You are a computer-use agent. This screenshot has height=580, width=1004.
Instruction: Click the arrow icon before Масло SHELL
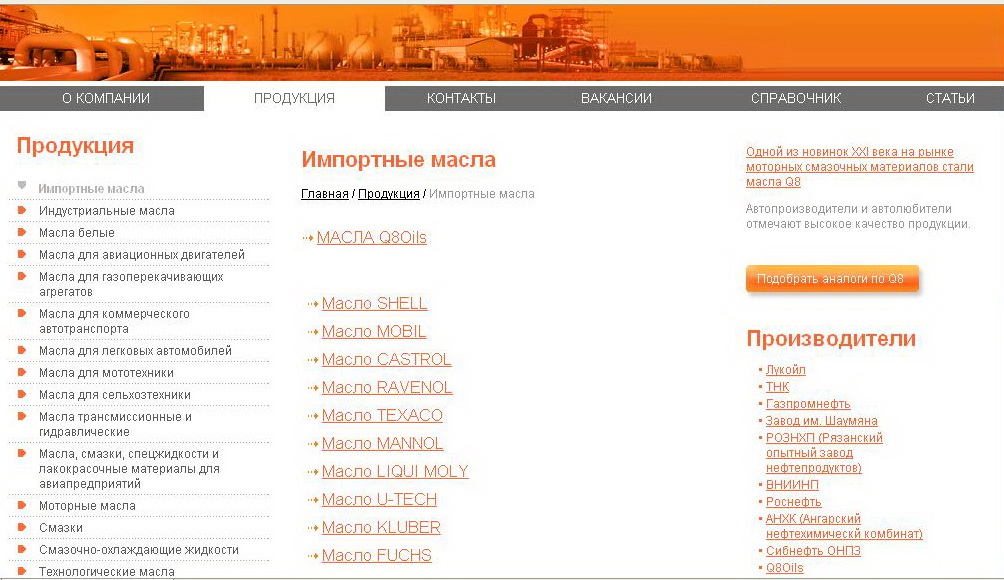(x=313, y=304)
